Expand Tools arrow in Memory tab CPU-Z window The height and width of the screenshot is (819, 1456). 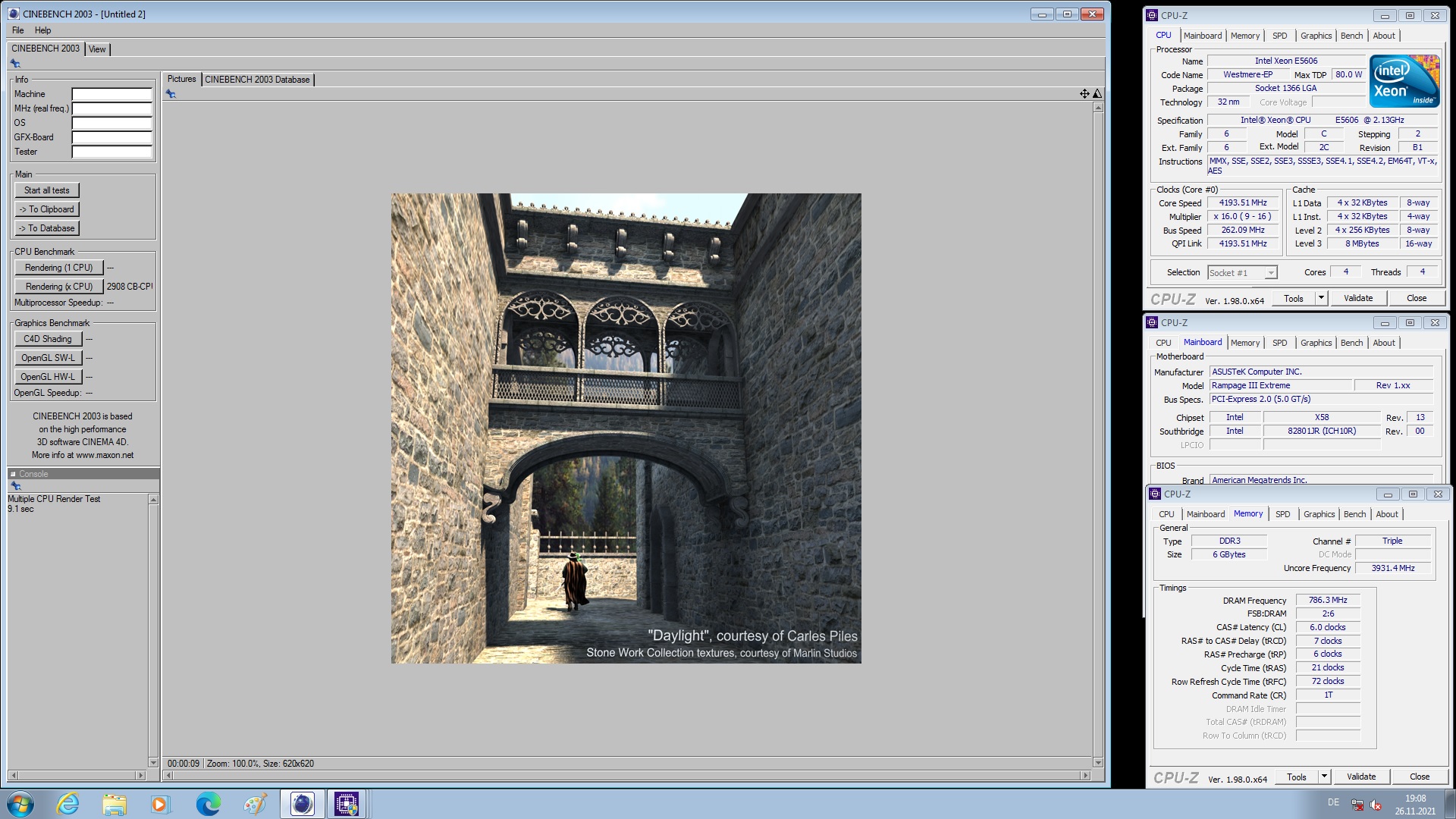1324,777
